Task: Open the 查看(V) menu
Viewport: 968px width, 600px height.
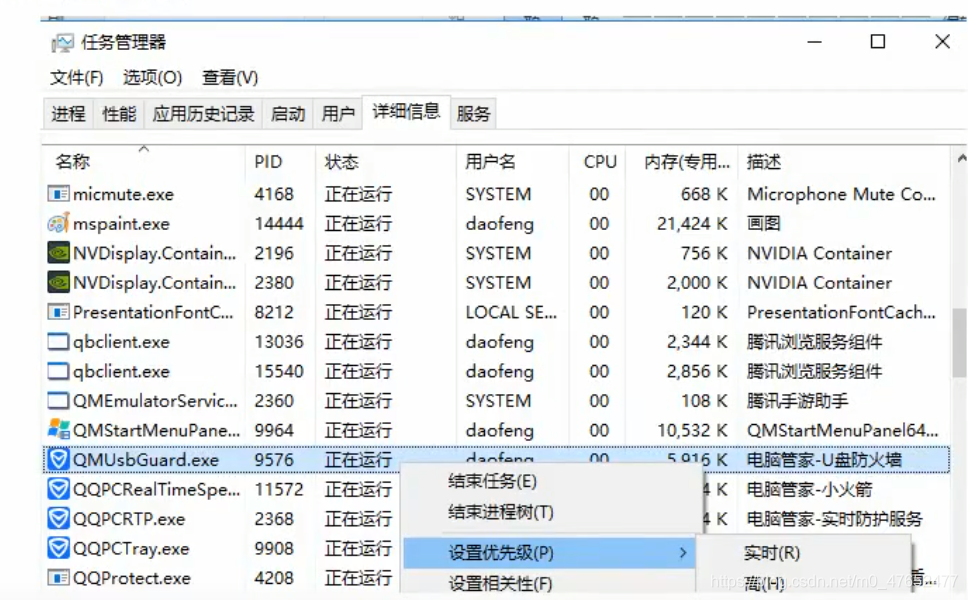Action: pos(230,78)
